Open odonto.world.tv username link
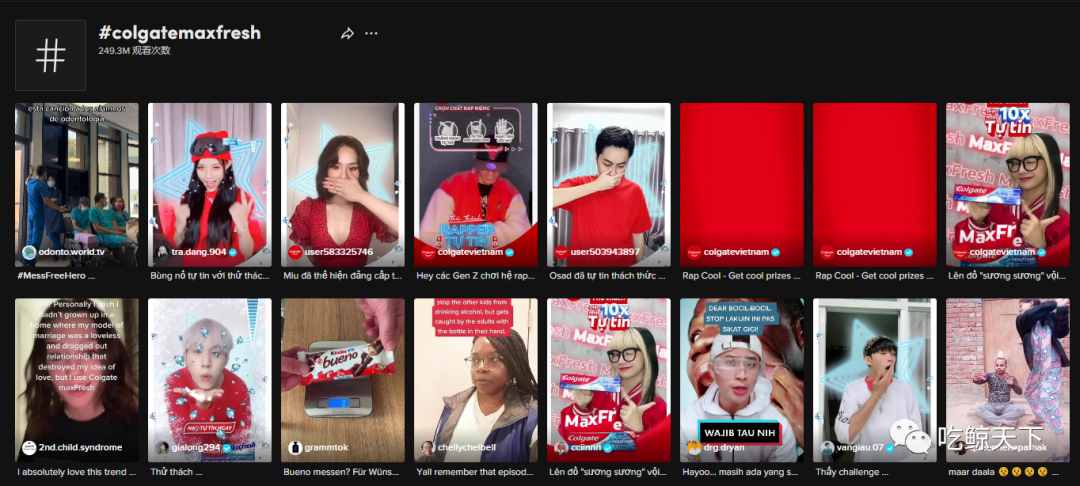 (x=72, y=252)
